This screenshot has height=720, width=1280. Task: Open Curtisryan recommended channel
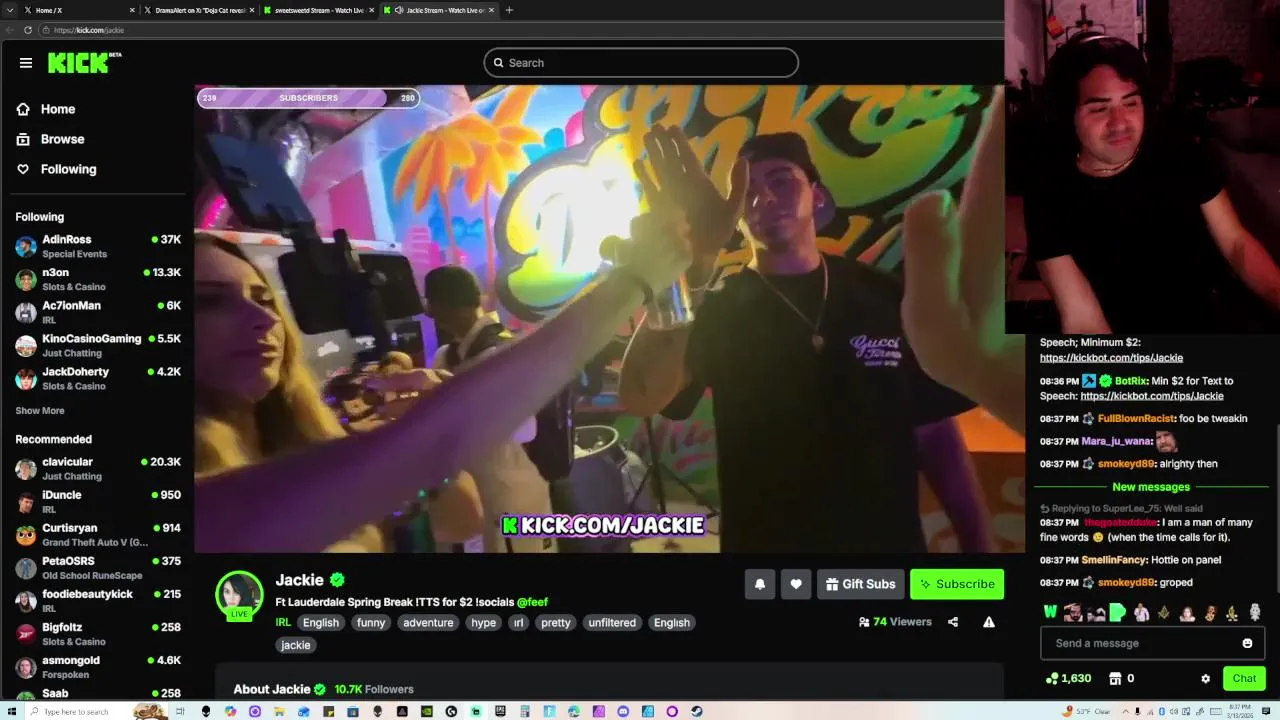click(x=97, y=534)
